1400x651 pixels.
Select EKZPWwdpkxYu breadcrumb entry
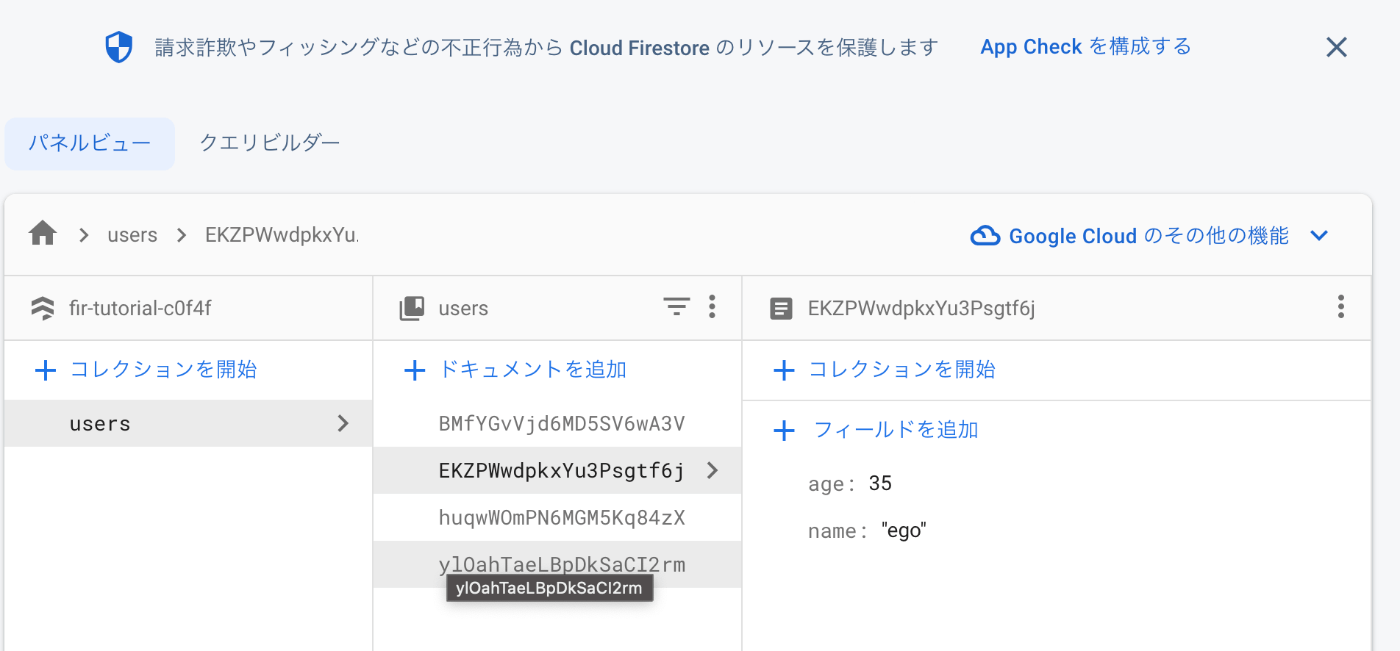point(281,235)
